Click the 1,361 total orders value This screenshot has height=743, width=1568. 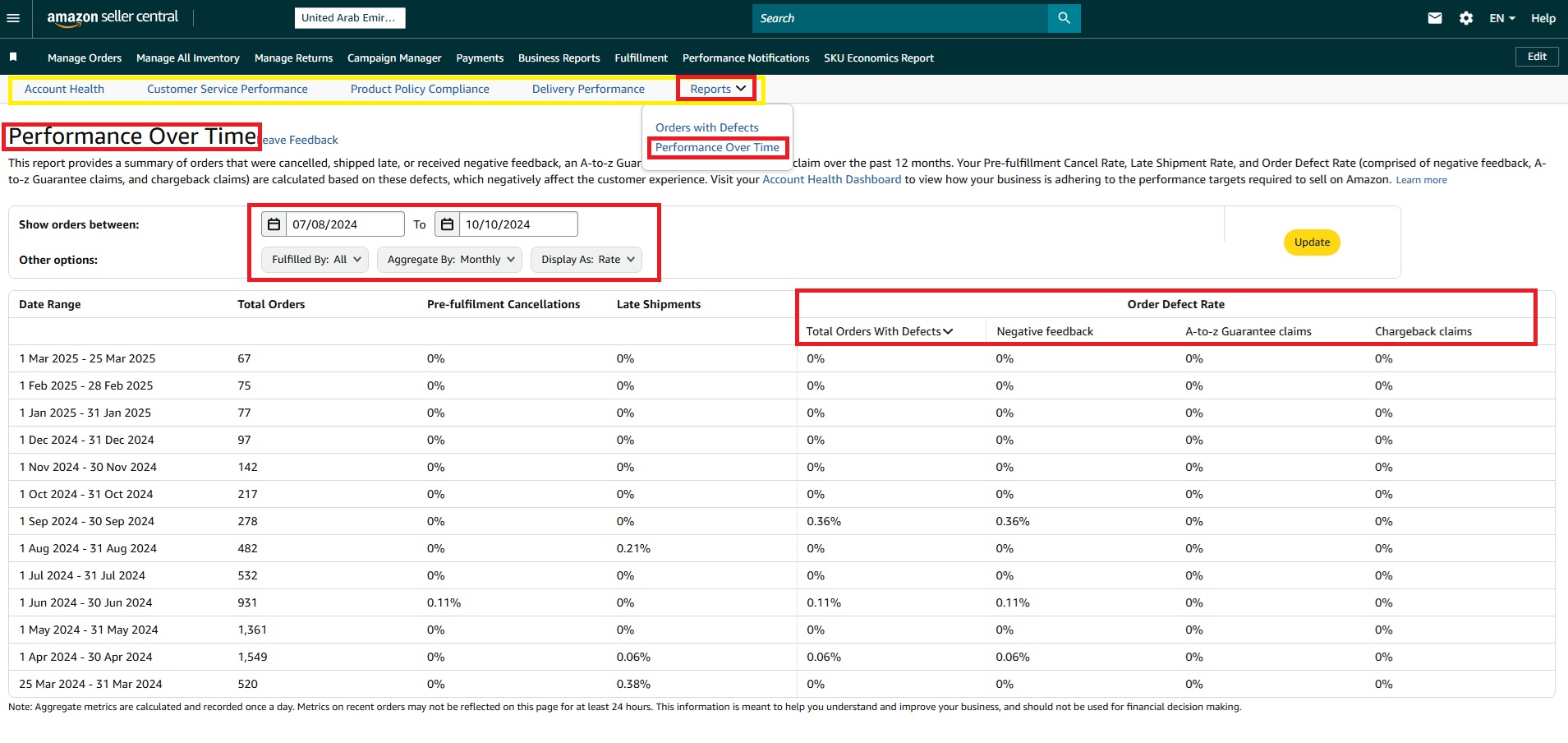[252, 630]
